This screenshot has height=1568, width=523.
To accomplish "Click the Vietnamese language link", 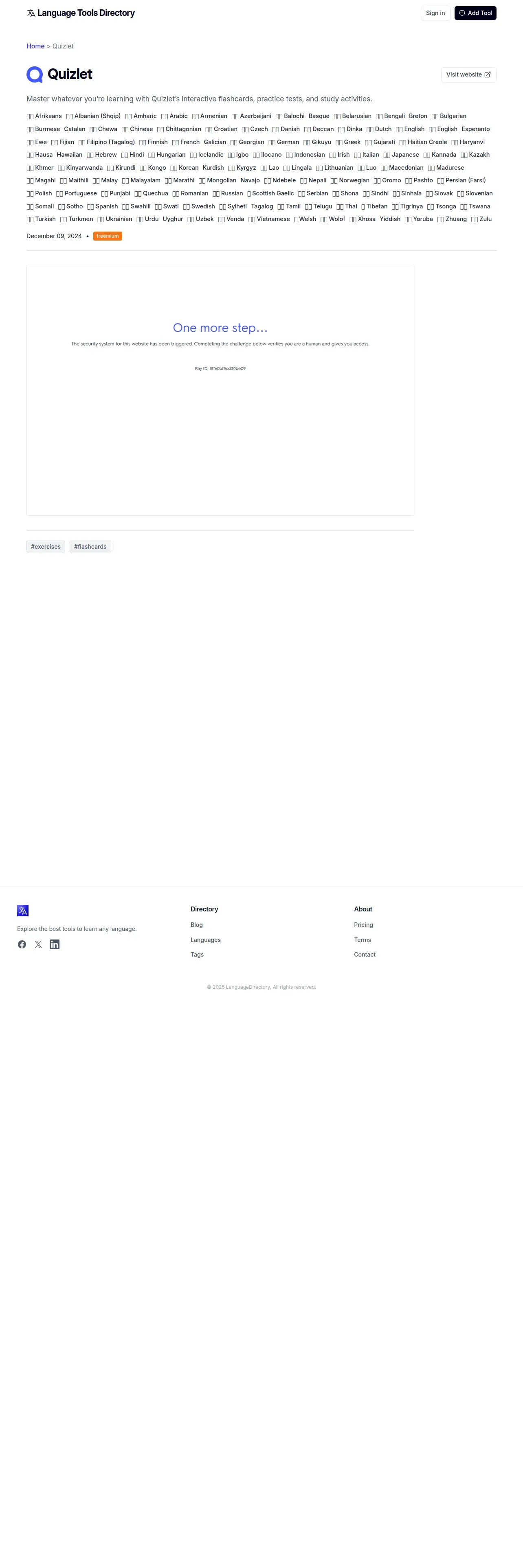I will [269, 220].
